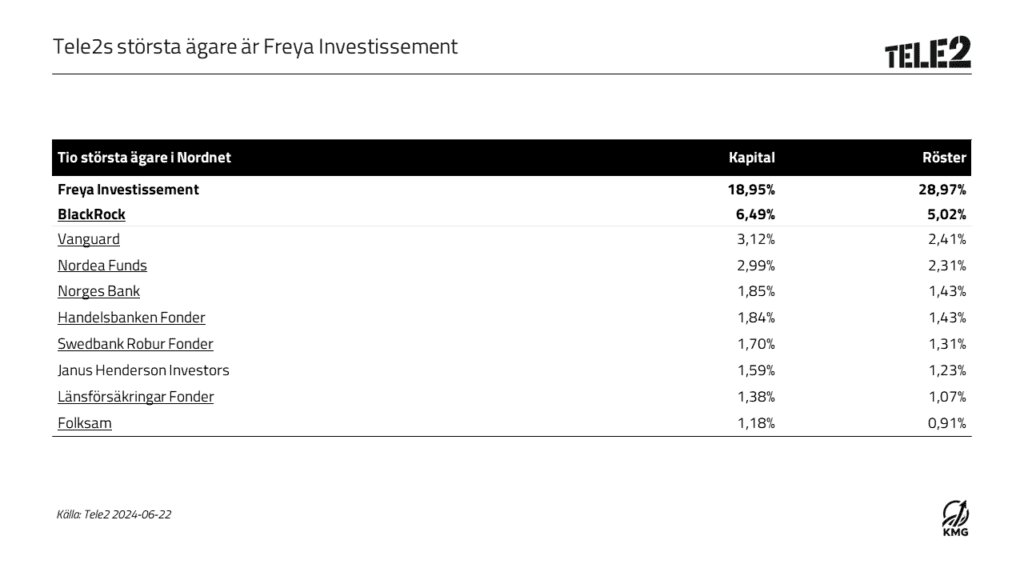The image size is (1024, 576).
Task: Click the KMG rocket logo
Action: point(955,518)
